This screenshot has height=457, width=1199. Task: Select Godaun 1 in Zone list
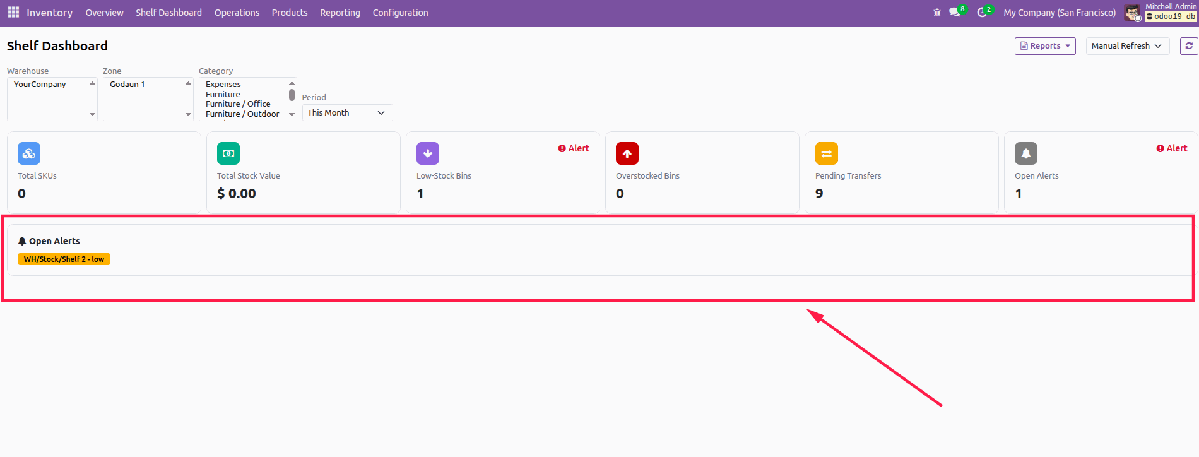click(x=127, y=84)
